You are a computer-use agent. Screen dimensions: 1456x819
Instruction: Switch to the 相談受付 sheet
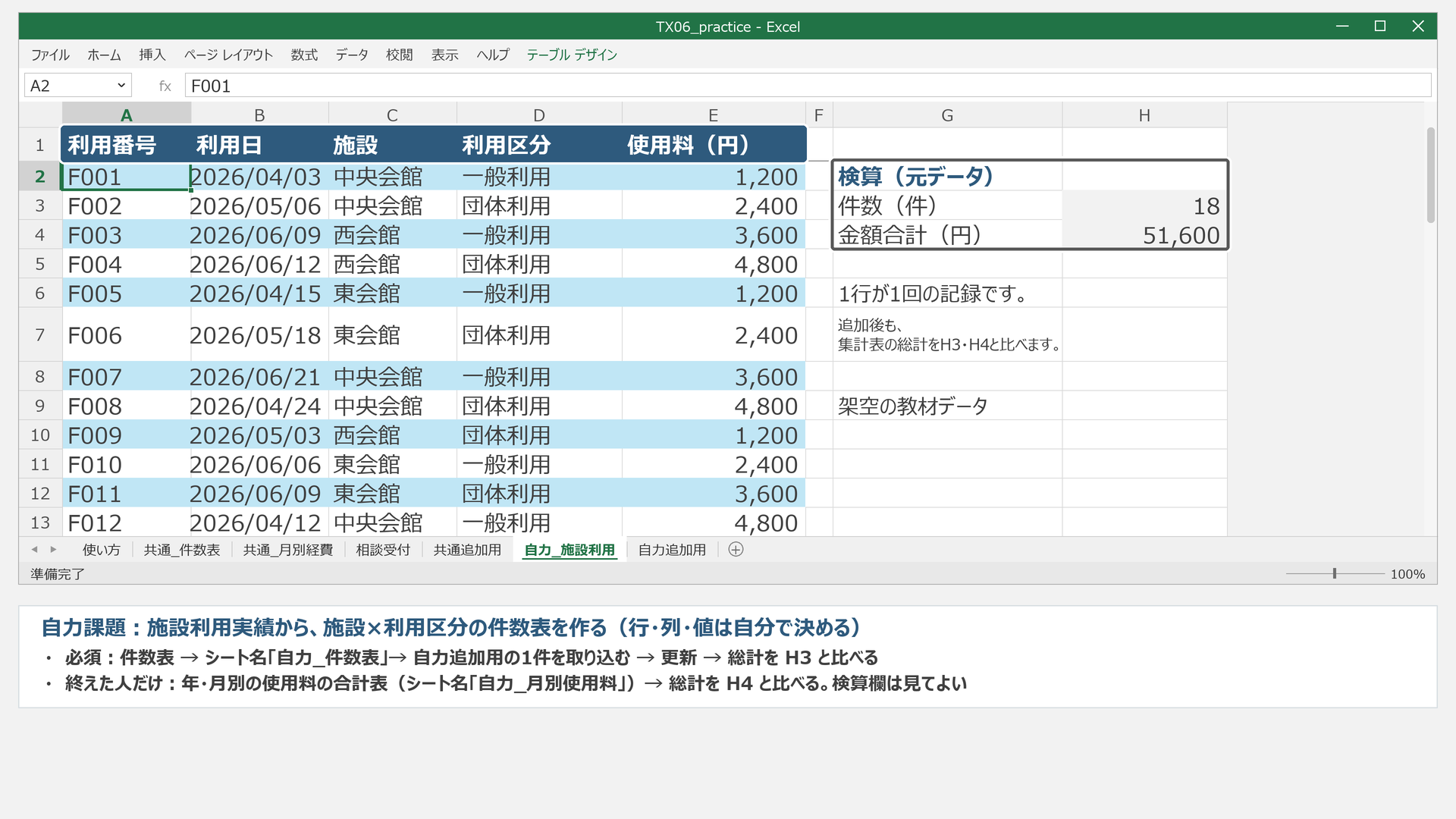point(383,550)
